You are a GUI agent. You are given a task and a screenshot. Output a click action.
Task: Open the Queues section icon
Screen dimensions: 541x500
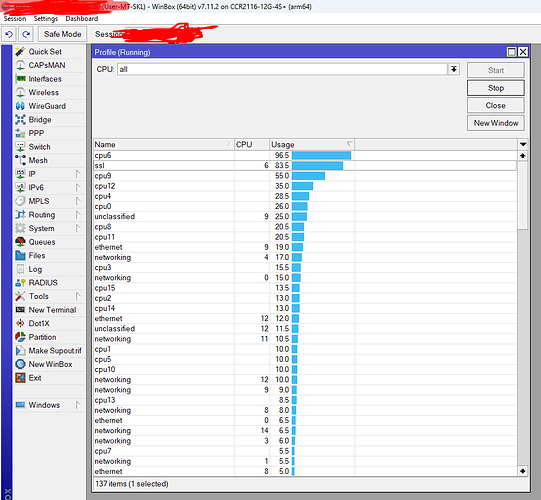point(20,242)
